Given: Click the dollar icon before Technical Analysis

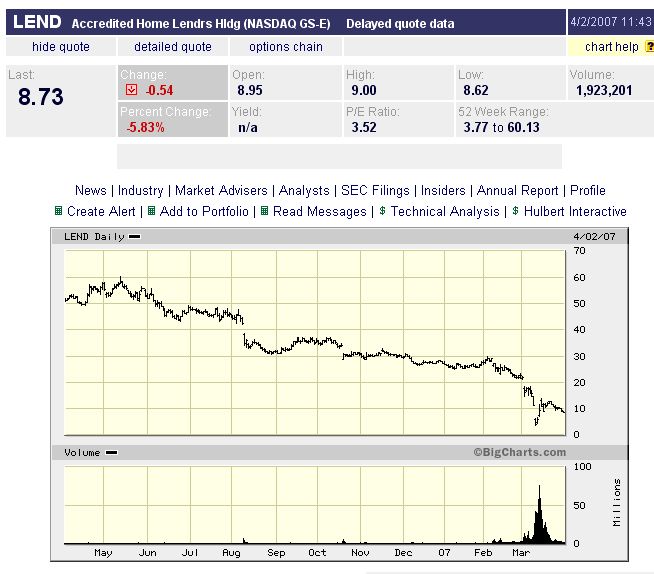Looking at the screenshot, I should click(x=383, y=211).
